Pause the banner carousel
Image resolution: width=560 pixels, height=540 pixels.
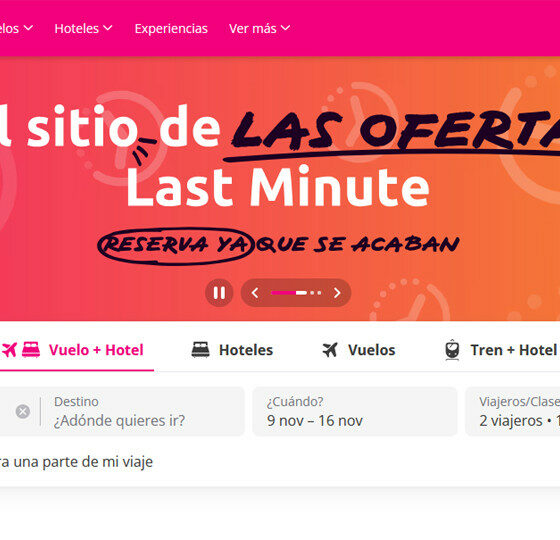219,293
